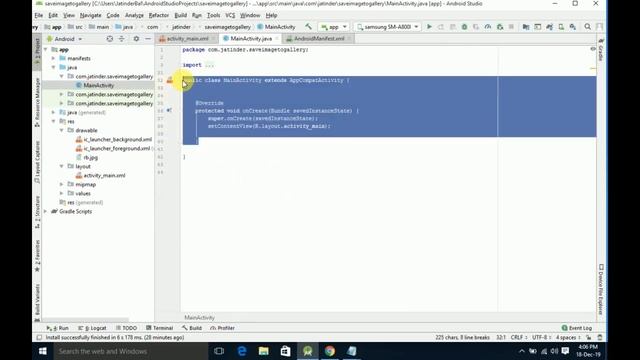Click gutter related-file icon beside class declaration
The width and height of the screenshot is (640, 360).
(x=170, y=80)
